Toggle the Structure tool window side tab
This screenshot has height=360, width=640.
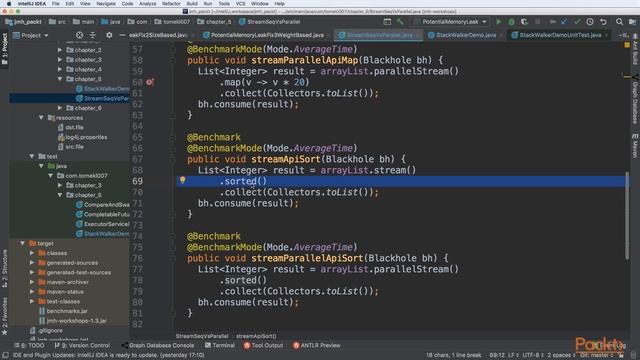[x=4, y=268]
